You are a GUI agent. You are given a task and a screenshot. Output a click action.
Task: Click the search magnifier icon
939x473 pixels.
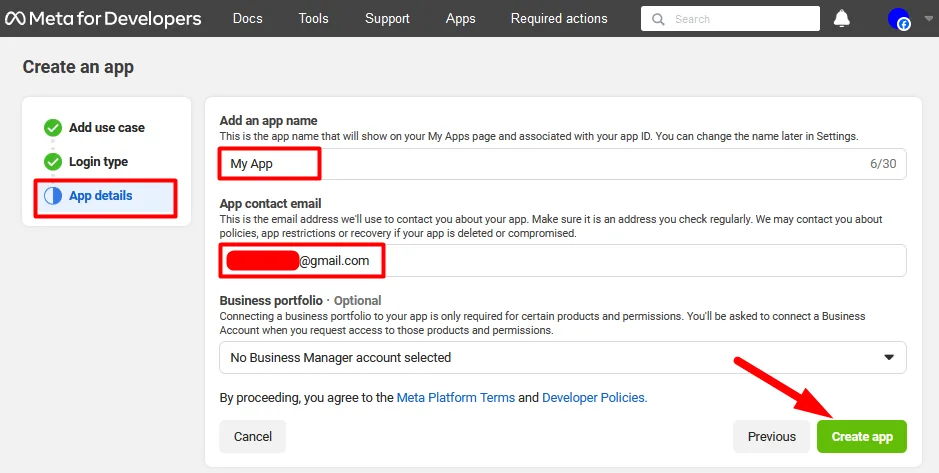658,19
